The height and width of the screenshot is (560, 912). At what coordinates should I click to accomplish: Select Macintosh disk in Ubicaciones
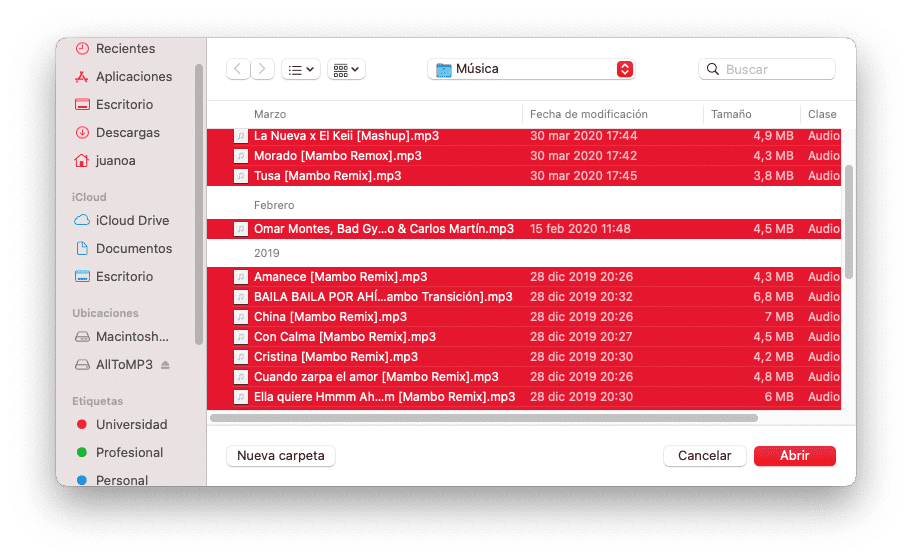point(122,337)
